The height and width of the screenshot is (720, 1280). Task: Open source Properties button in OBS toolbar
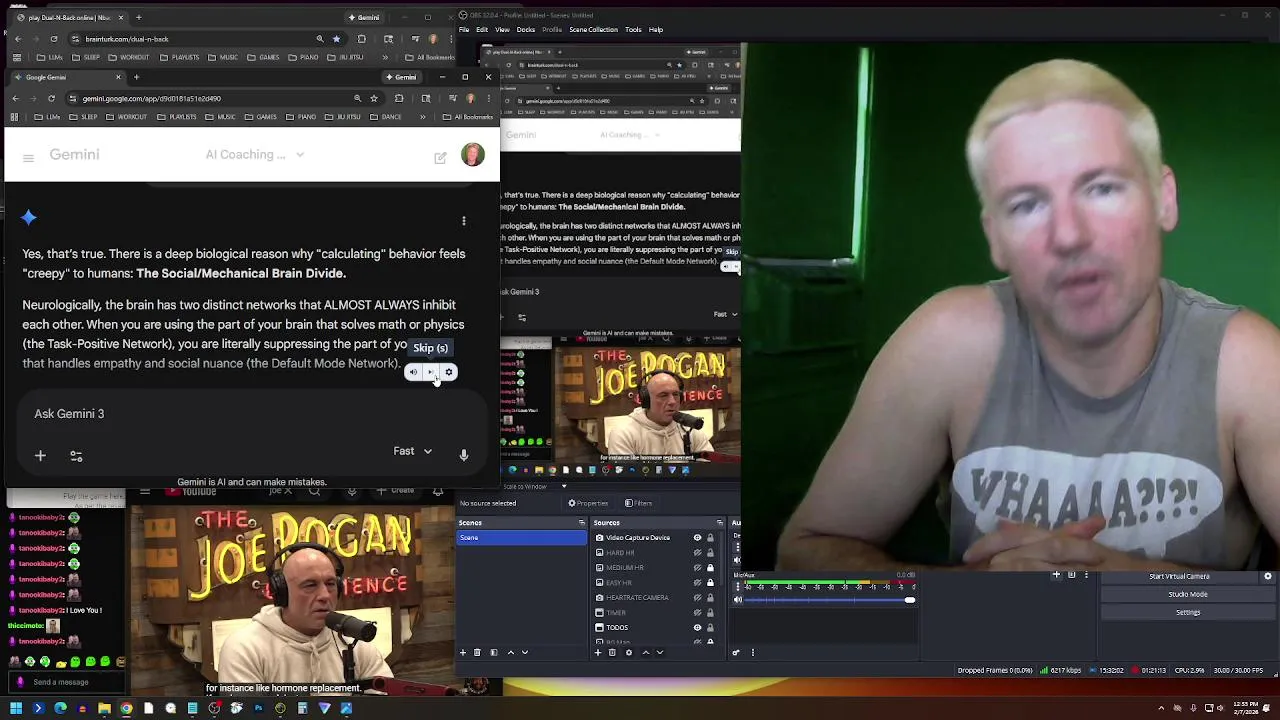[x=588, y=503]
